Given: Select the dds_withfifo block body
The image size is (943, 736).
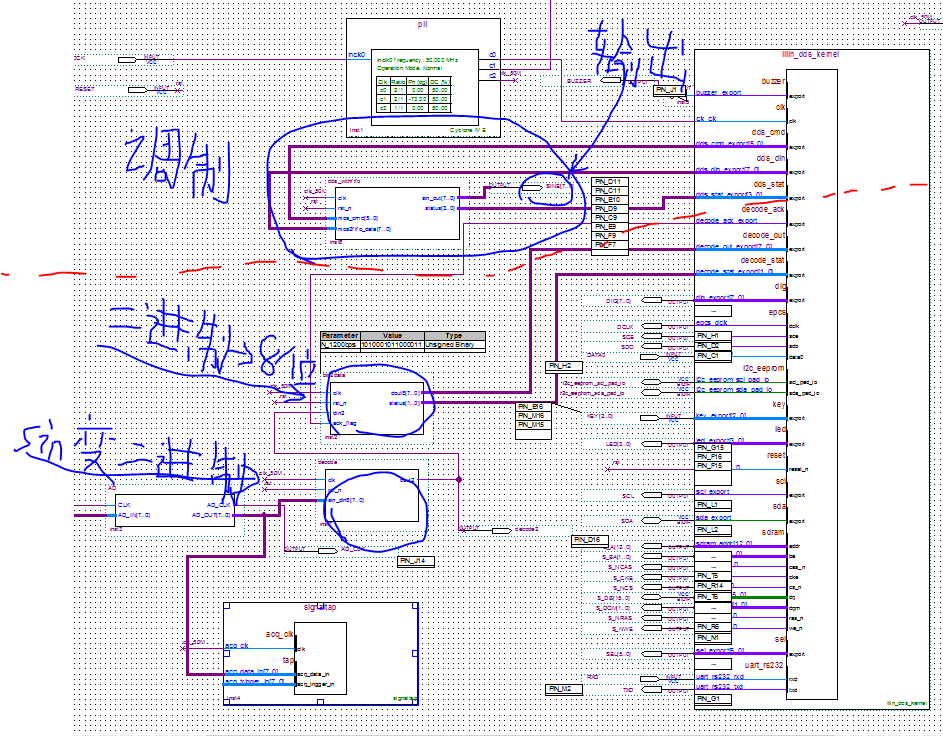Looking at the screenshot, I should (x=396, y=213).
